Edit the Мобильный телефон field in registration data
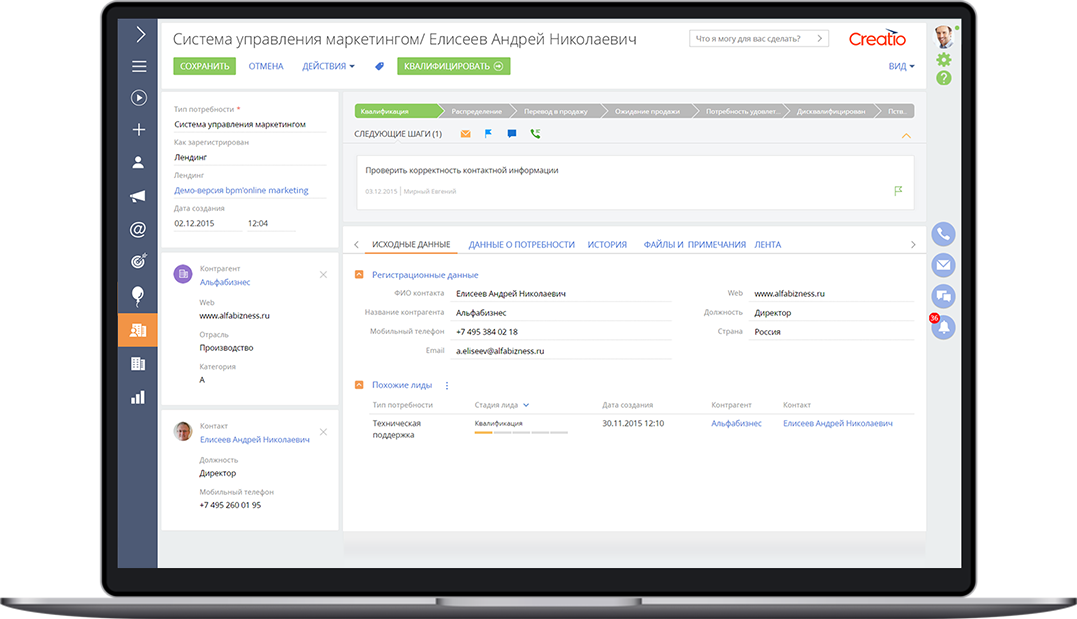1077x619 pixels. coord(561,332)
